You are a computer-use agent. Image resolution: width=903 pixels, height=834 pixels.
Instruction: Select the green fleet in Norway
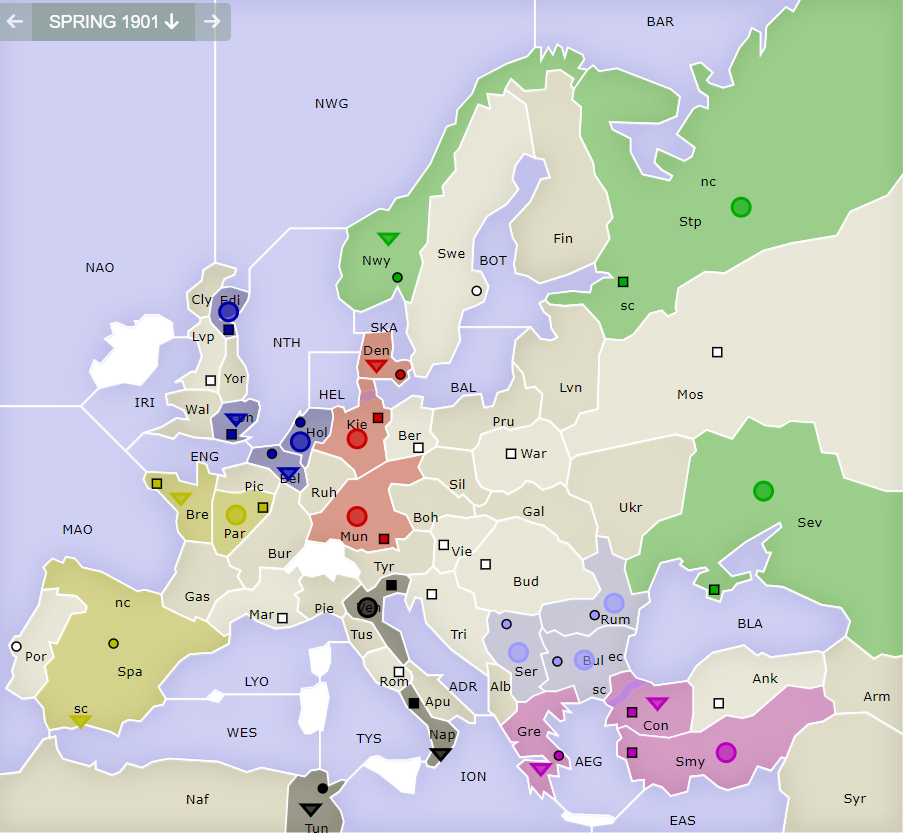388,238
